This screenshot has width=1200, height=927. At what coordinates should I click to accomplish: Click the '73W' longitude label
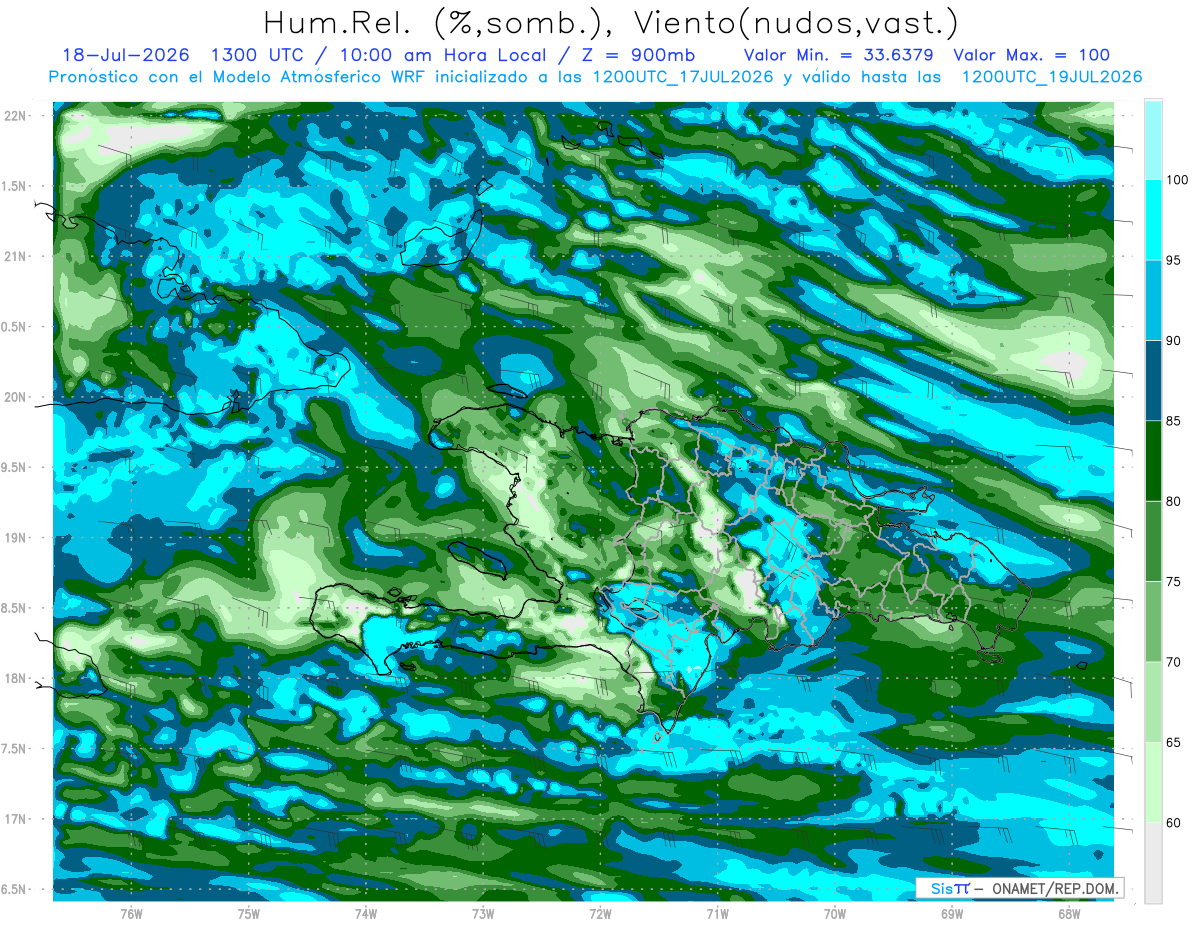tap(483, 913)
